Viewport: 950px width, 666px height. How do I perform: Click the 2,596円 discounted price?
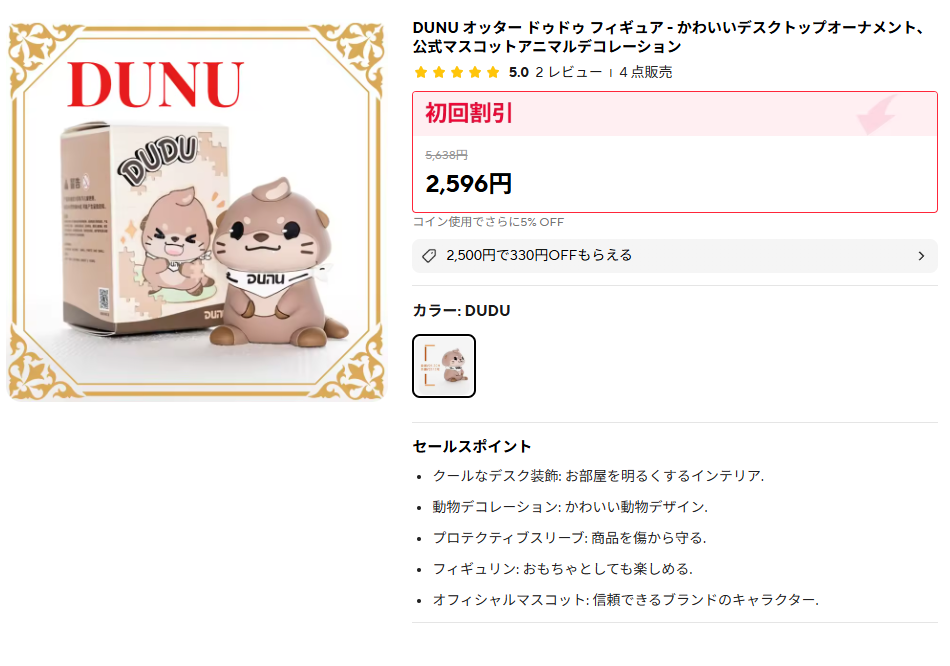[x=469, y=184]
